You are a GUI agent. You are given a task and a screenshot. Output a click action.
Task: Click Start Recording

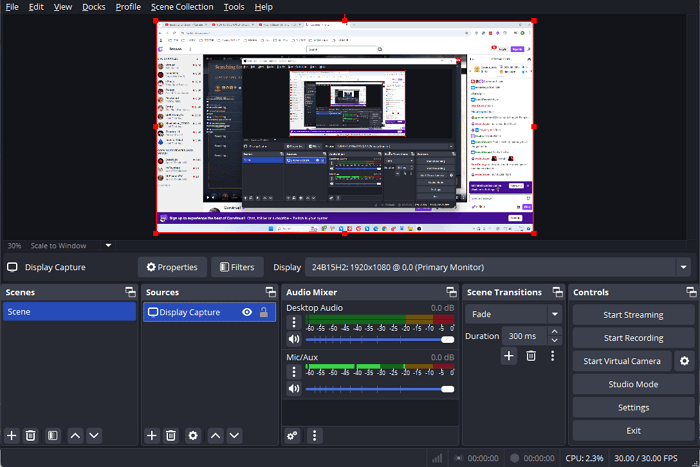click(x=633, y=338)
